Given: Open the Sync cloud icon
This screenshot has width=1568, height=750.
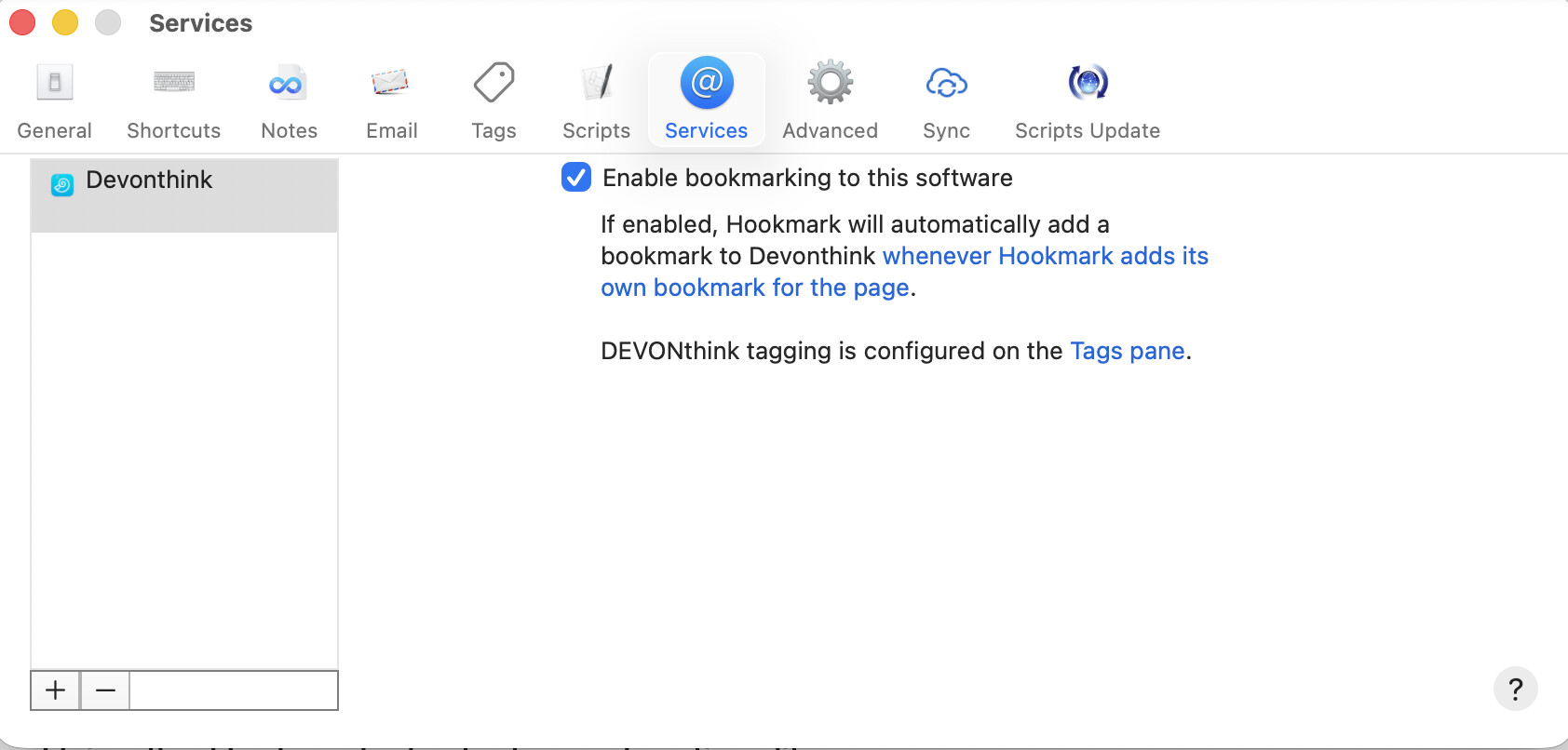Looking at the screenshot, I should pyautogui.click(x=946, y=83).
